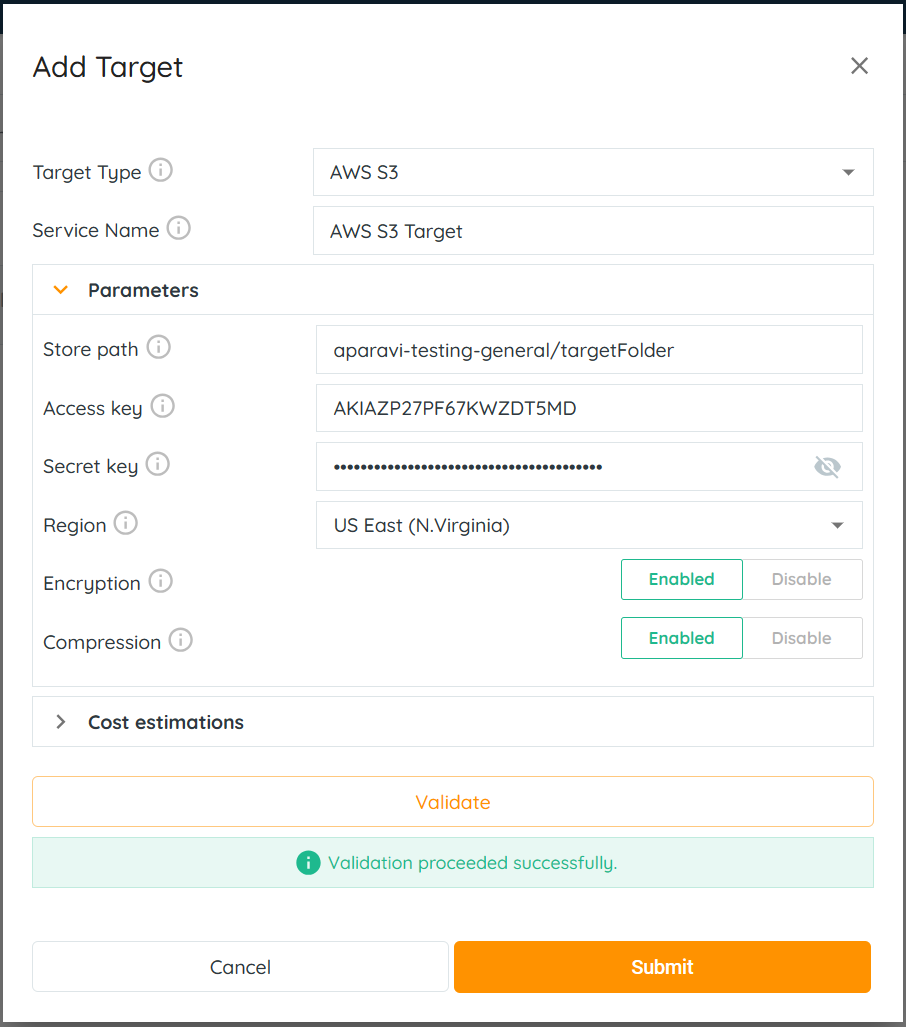
Task: Click the Store path info icon
Action: tap(159, 348)
